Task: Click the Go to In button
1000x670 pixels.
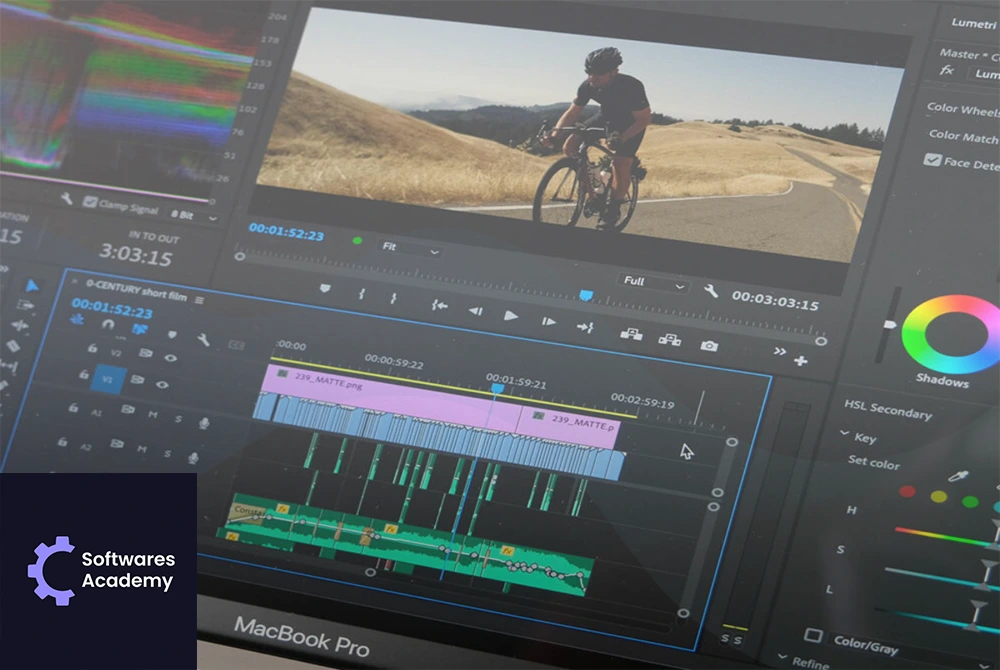Action: 439,306
